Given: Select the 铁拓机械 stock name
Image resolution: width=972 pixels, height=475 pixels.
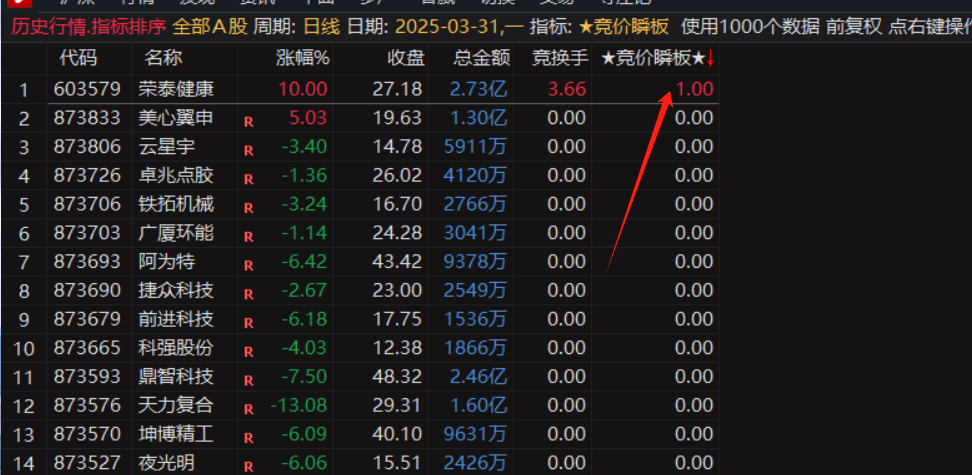Looking at the screenshot, I should click(x=176, y=204).
